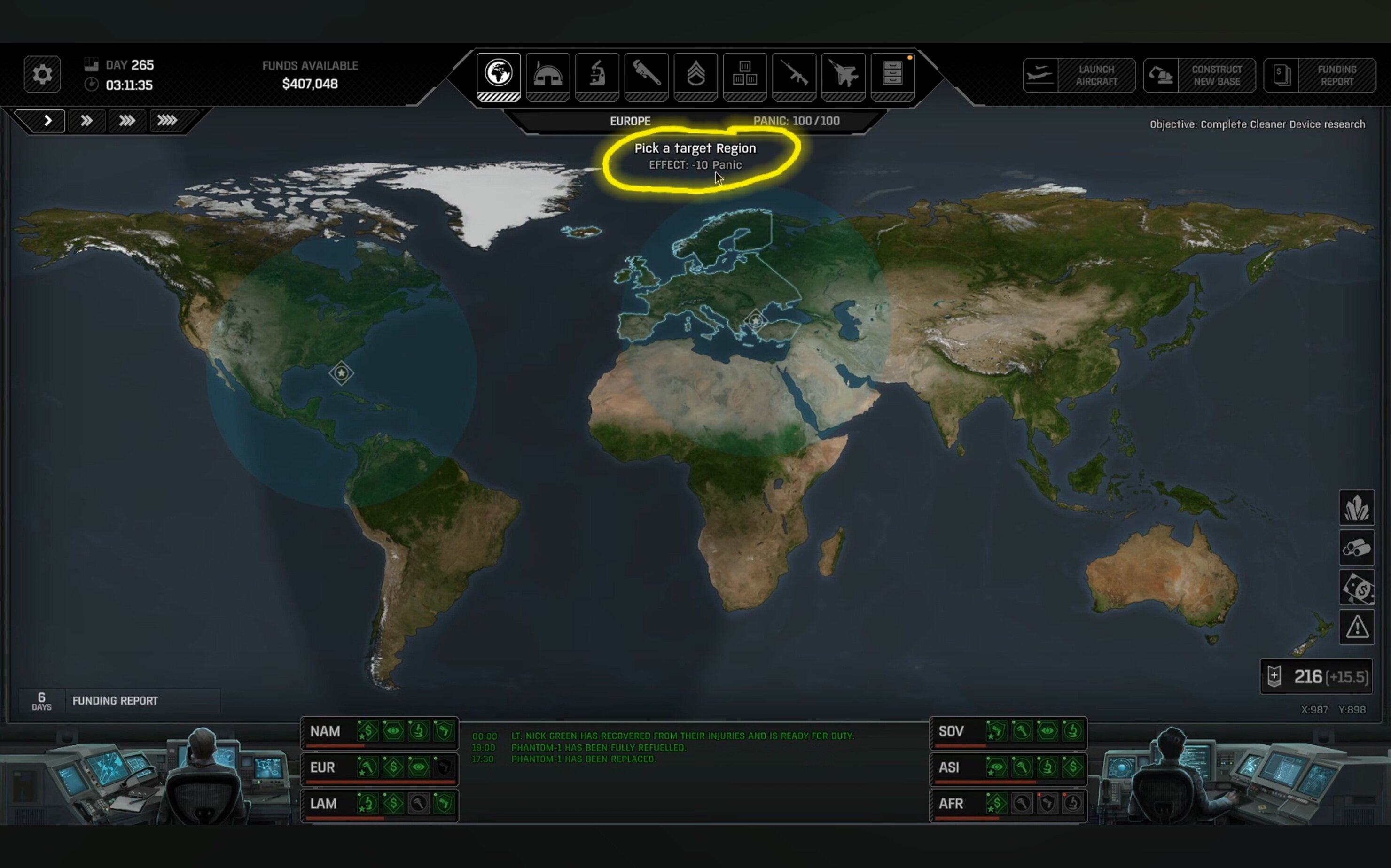Image resolution: width=1391 pixels, height=868 pixels.
Task: Toggle the eye icon in SOV row
Action: click(x=1047, y=731)
